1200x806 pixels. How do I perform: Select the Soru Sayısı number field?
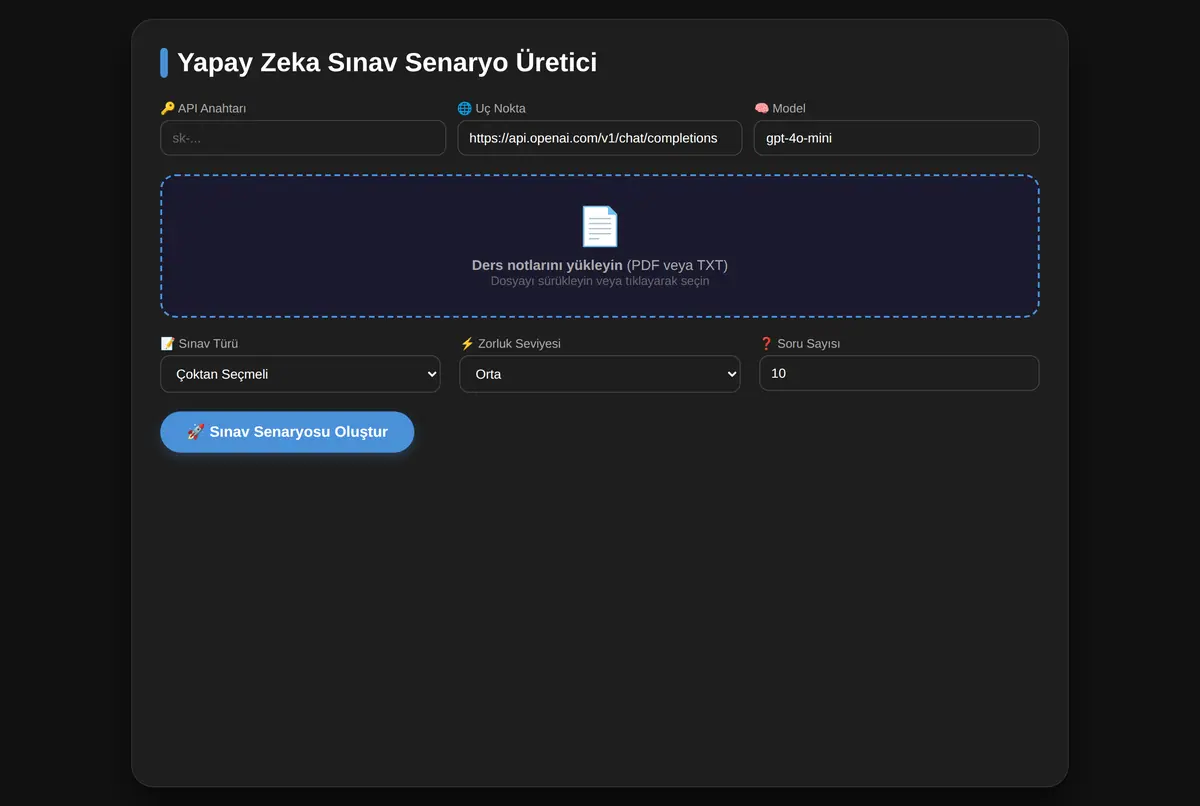point(900,373)
